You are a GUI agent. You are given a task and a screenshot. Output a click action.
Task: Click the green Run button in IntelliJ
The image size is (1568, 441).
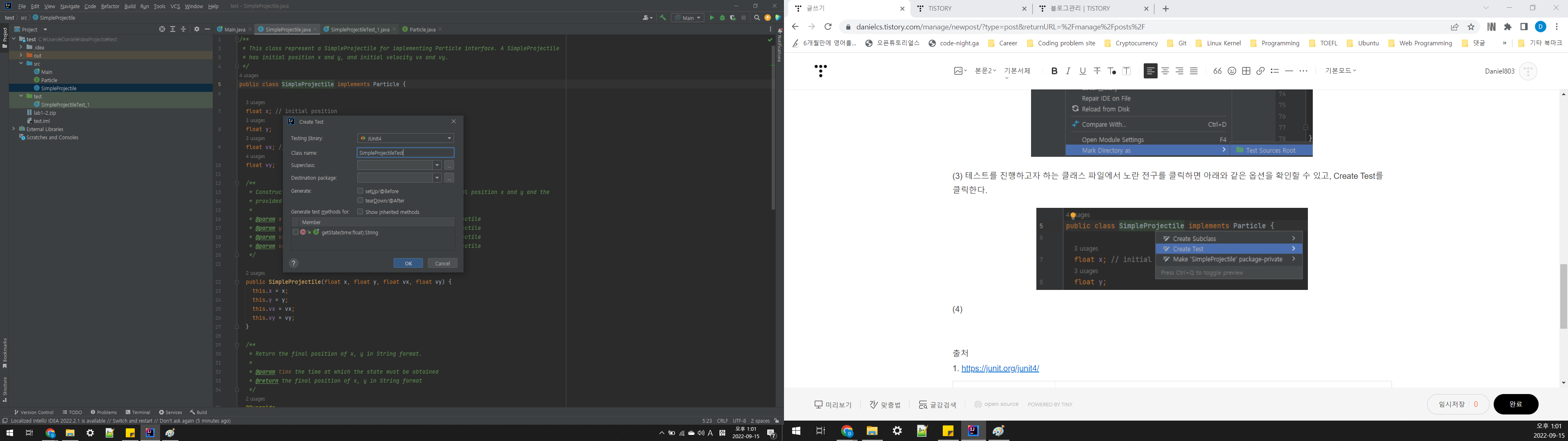coord(712,18)
